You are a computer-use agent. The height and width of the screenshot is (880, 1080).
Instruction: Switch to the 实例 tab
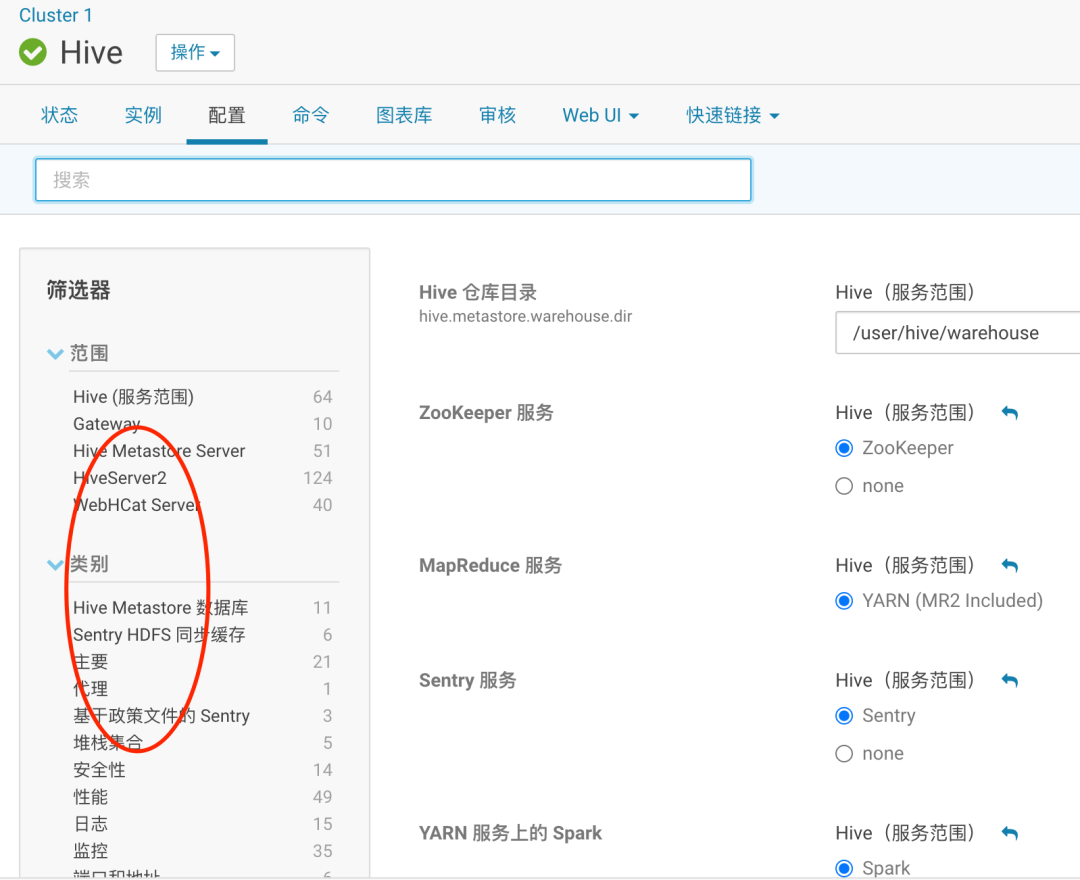(x=142, y=115)
